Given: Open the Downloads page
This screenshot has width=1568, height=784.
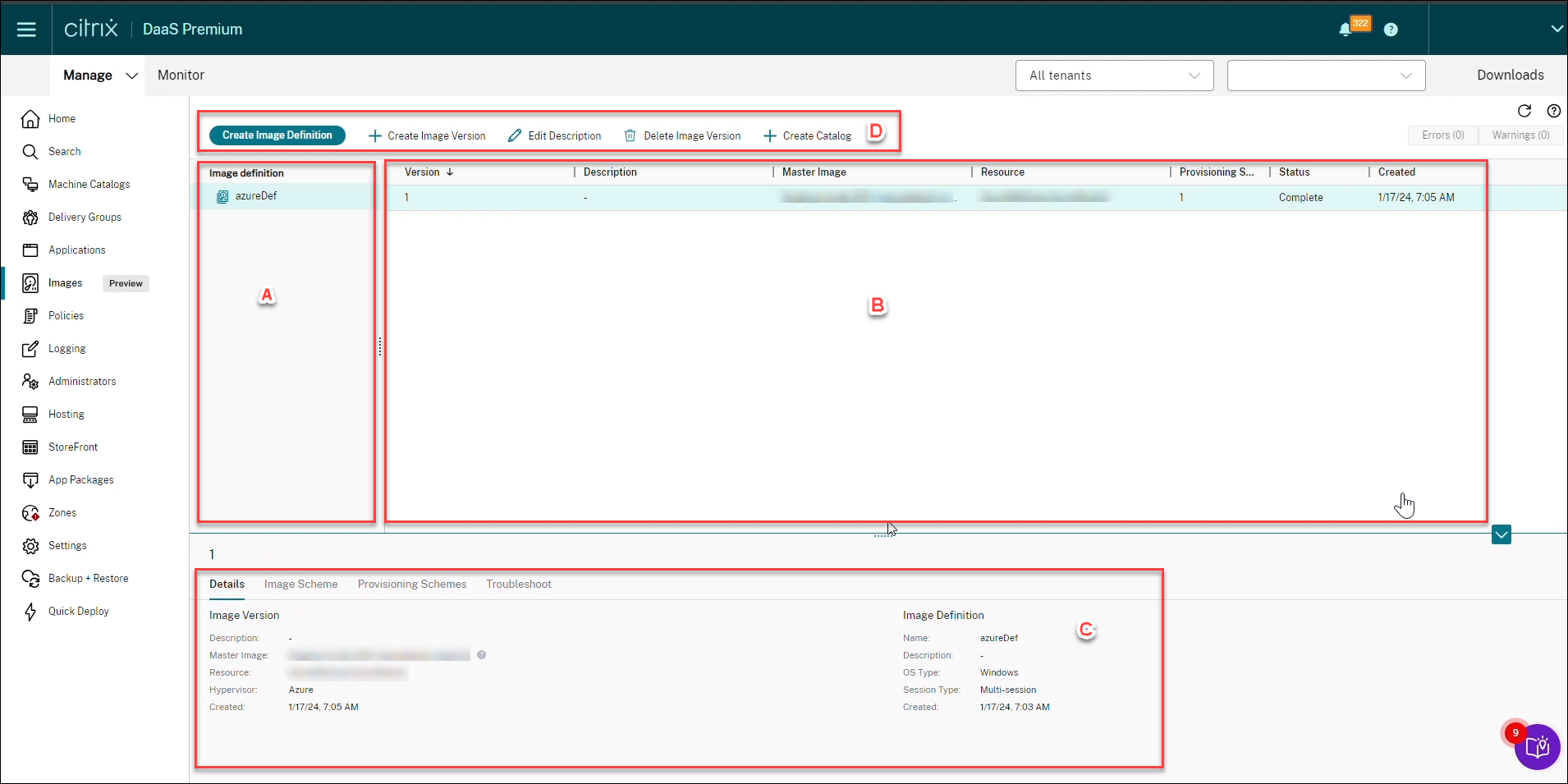Looking at the screenshot, I should pyautogui.click(x=1510, y=75).
